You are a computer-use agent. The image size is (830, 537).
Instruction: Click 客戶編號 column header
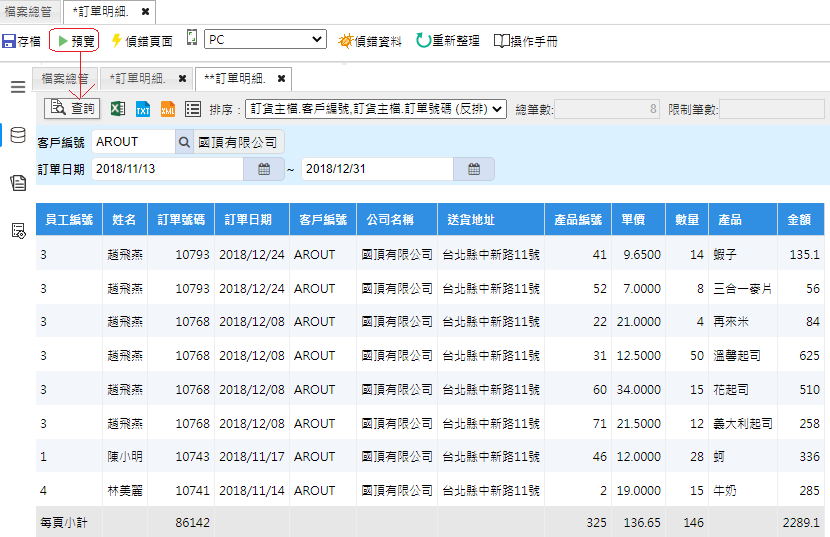323,219
